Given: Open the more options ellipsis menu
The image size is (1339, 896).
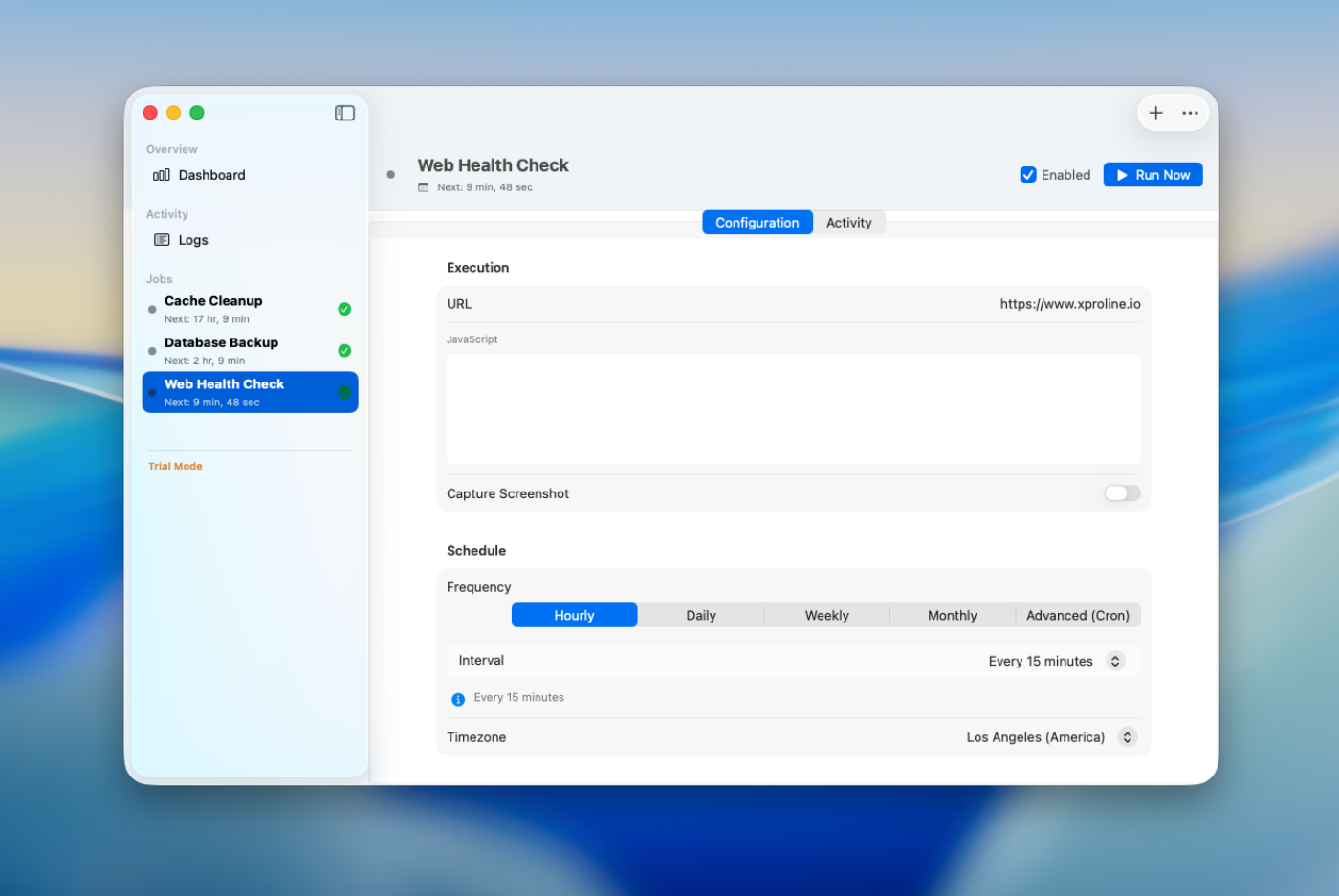Looking at the screenshot, I should point(1190,113).
